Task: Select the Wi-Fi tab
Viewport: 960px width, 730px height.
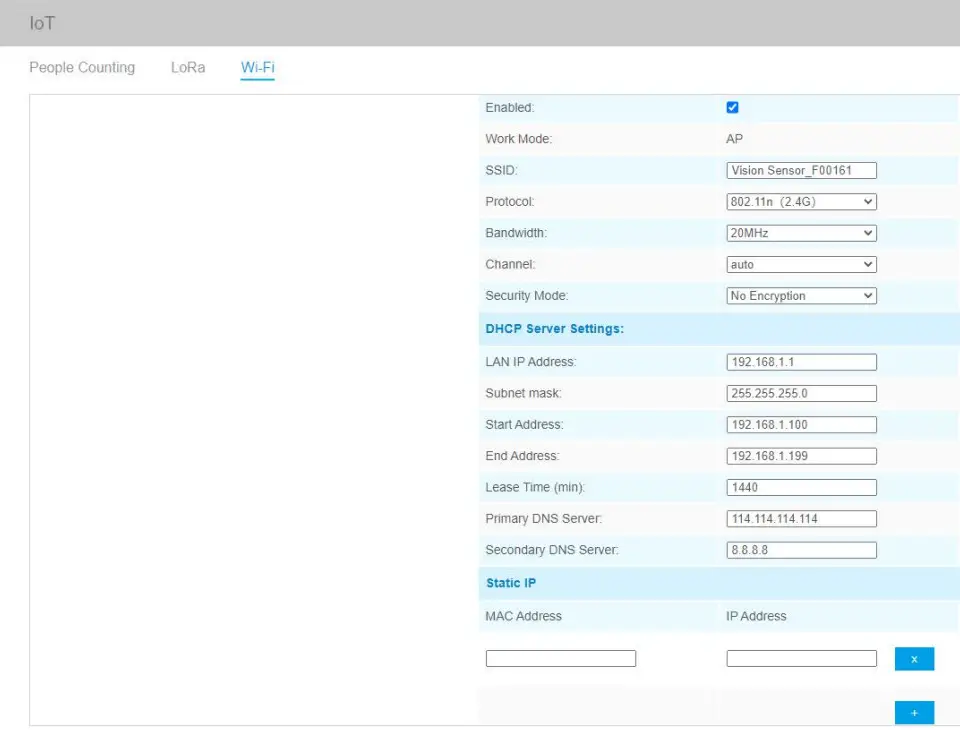Action: click(257, 68)
